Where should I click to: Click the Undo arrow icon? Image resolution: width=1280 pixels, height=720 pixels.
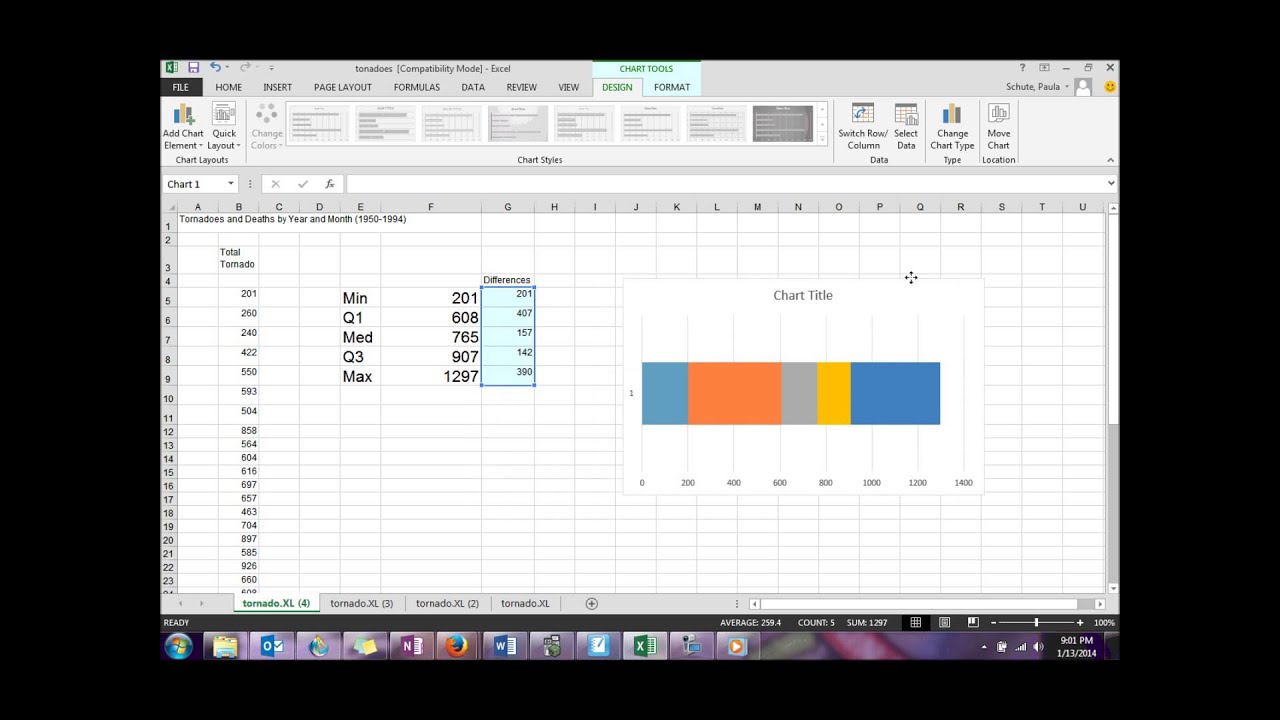[x=215, y=67]
